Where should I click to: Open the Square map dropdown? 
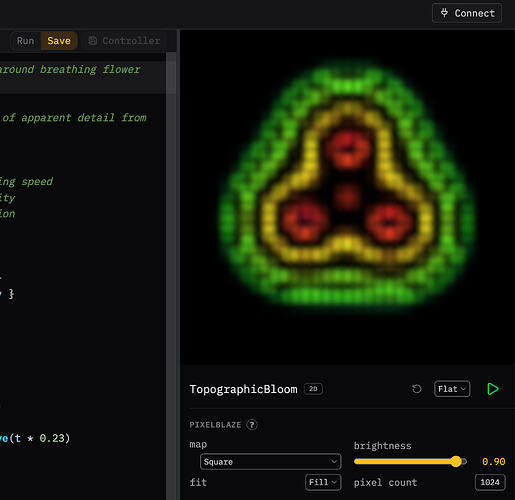[x=270, y=462]
